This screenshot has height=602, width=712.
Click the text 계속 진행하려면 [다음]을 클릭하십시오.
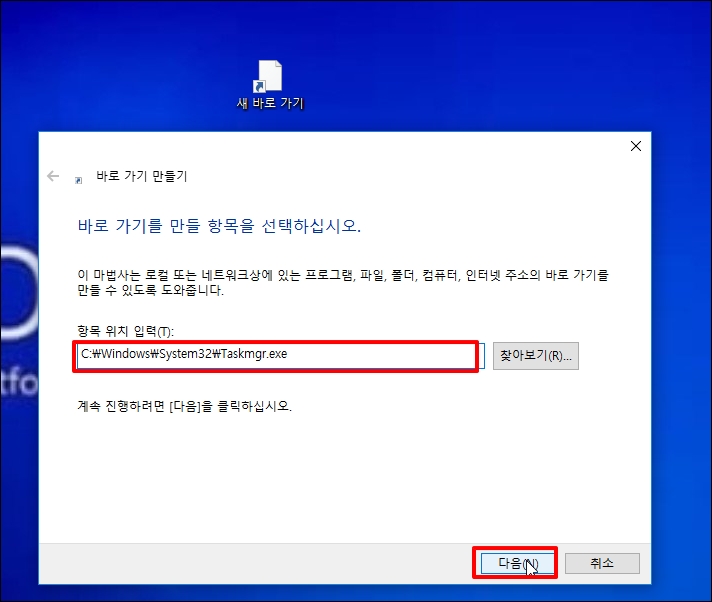[x=184, y=405]
